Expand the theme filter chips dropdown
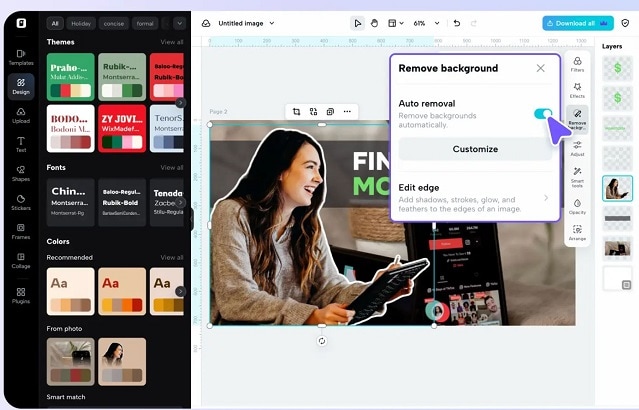This screenshot has width=639, height=410. [x=179, y=23]
